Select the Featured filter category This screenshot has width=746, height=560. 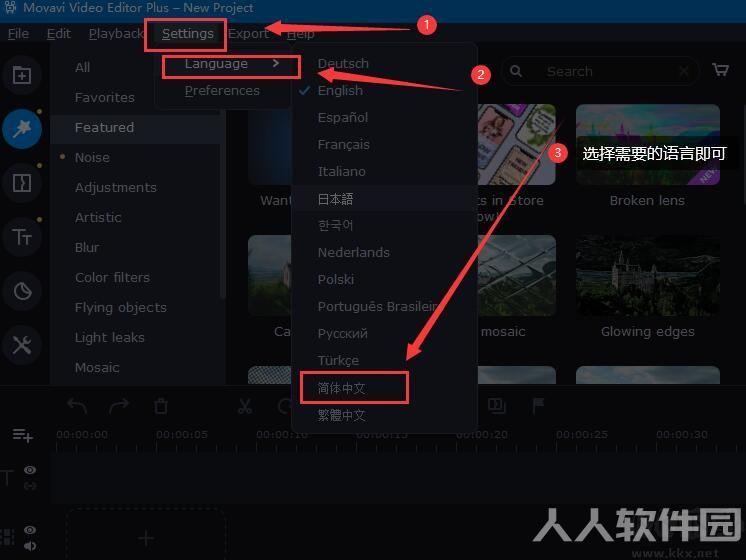[x=135, y=128]
